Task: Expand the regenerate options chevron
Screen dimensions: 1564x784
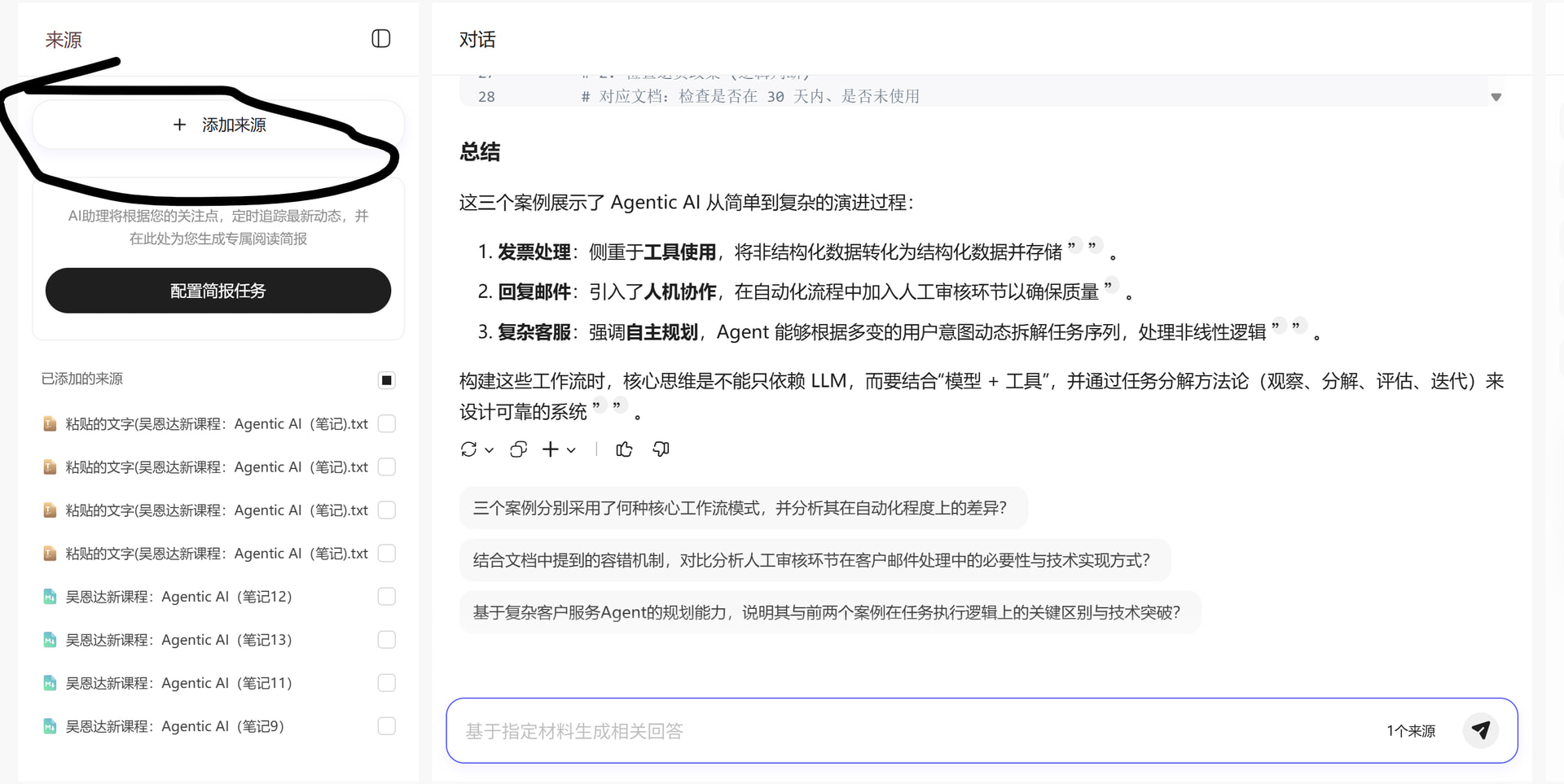Action: click(490, 450)
